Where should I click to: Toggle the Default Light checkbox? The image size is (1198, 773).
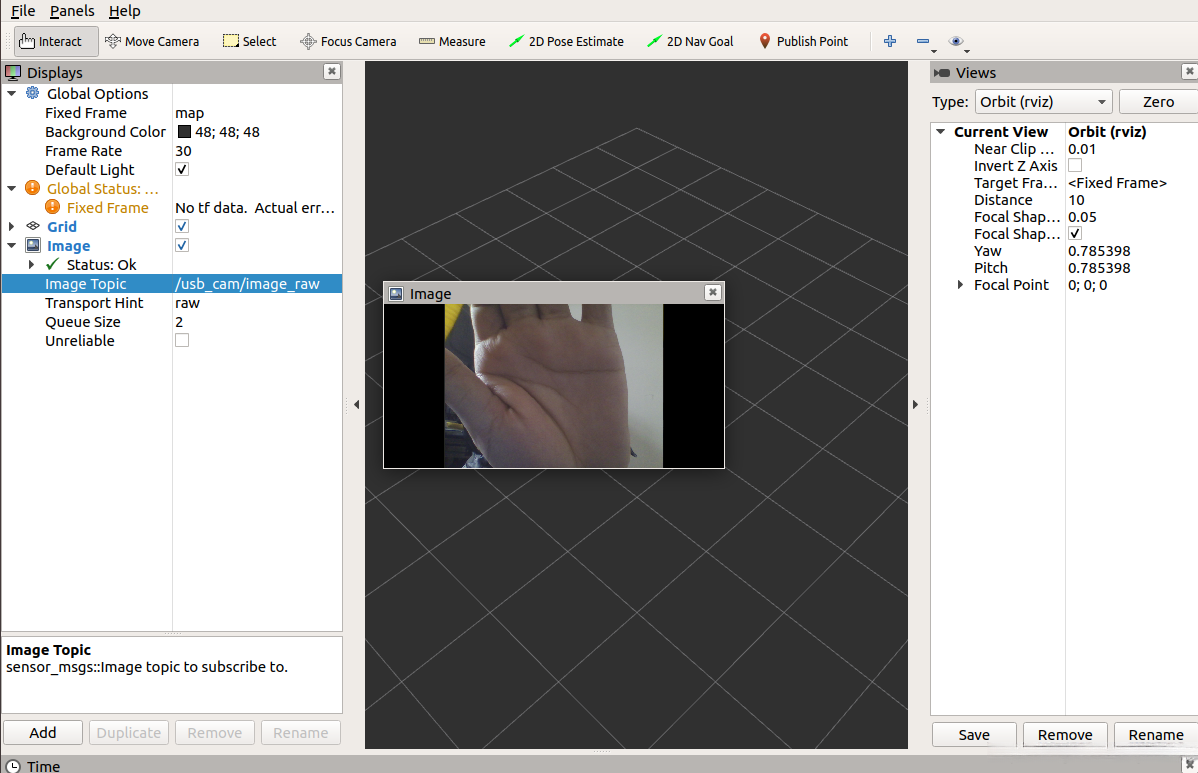coord(182,170)
